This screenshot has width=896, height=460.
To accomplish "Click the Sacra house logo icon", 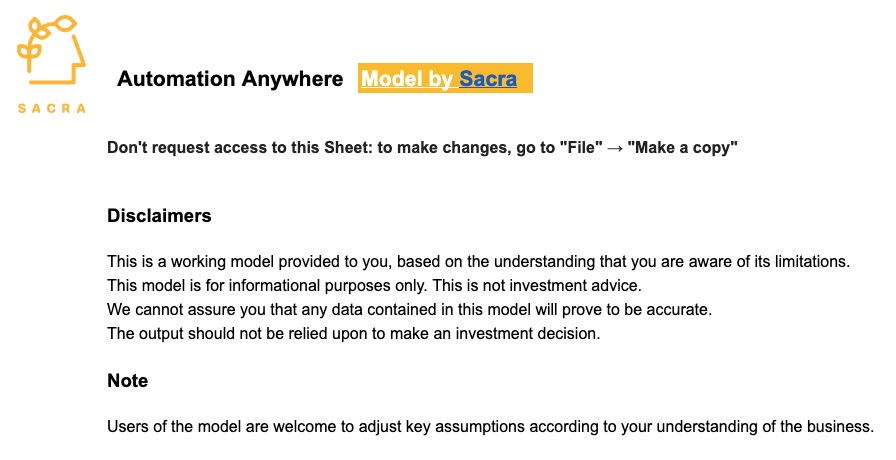I will (51, 50).
